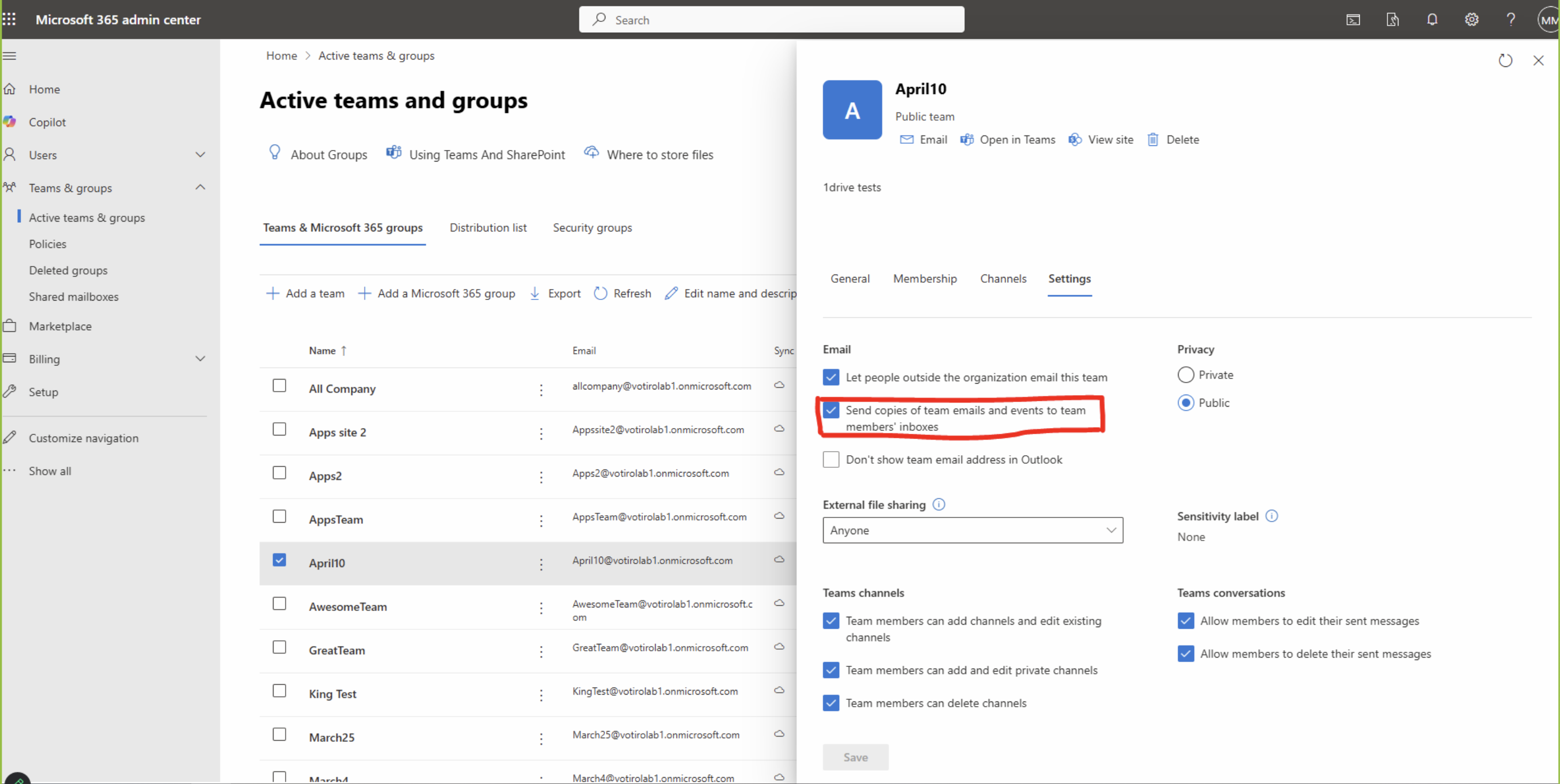Uncheck the April10 row checkbox
The width and height of the screenshot is (1560, 784).
tap(279, 560)
